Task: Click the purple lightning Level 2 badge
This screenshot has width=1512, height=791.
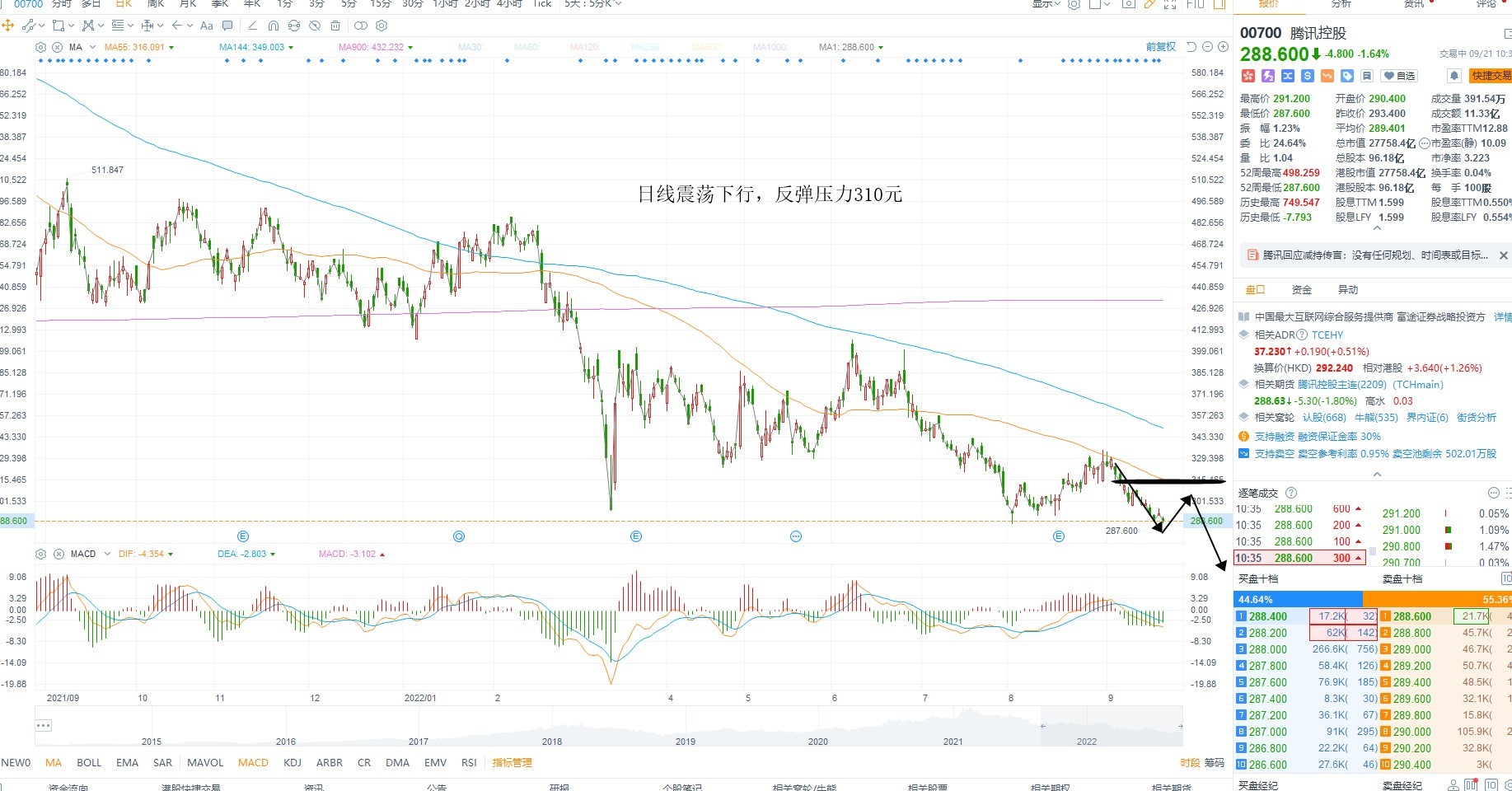Action: click(x=1268, y=76)
